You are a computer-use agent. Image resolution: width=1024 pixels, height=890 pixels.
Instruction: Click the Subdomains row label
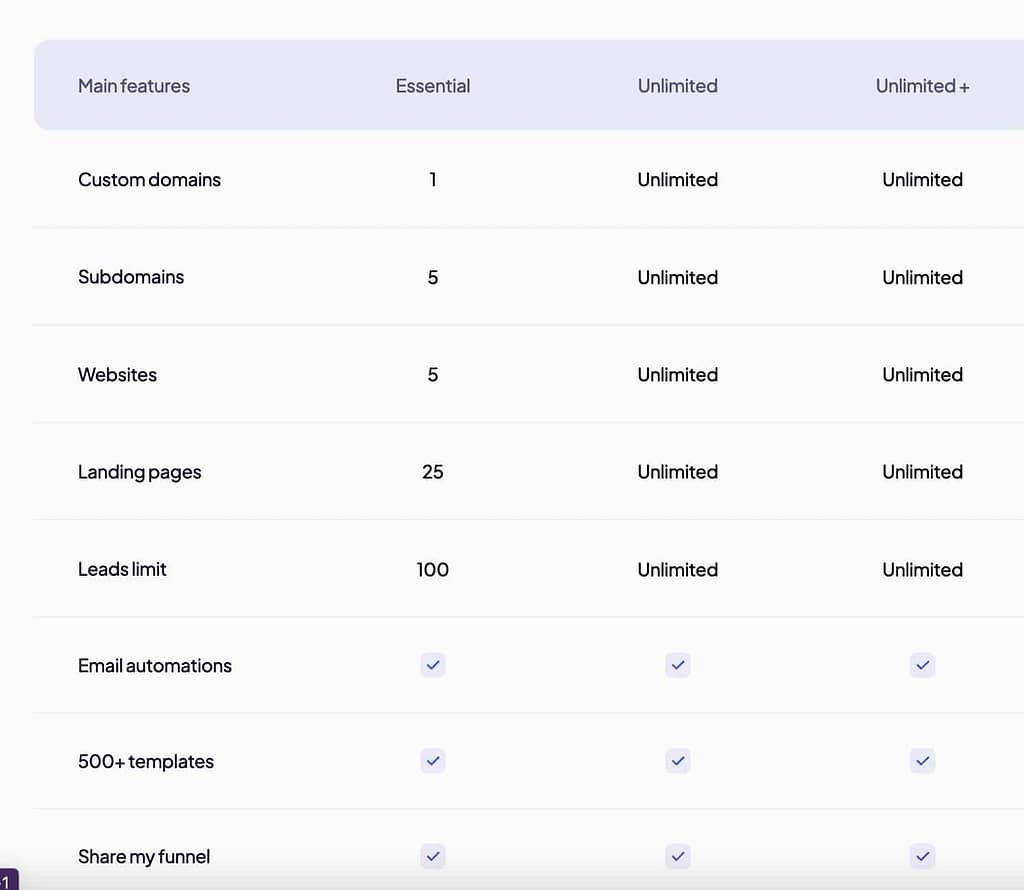[131, 277]
